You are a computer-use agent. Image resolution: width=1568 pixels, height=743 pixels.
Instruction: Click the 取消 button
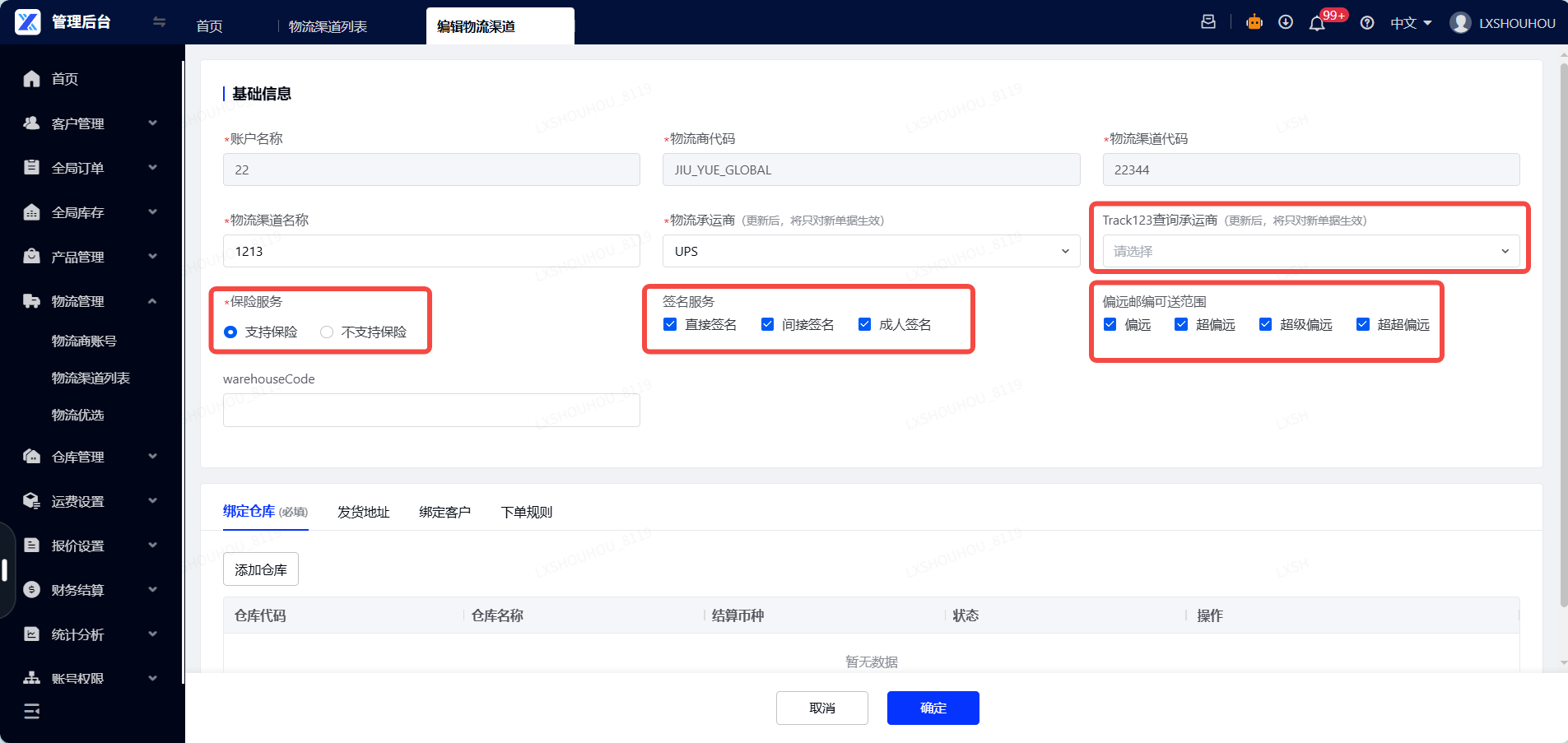coord(822,708)
